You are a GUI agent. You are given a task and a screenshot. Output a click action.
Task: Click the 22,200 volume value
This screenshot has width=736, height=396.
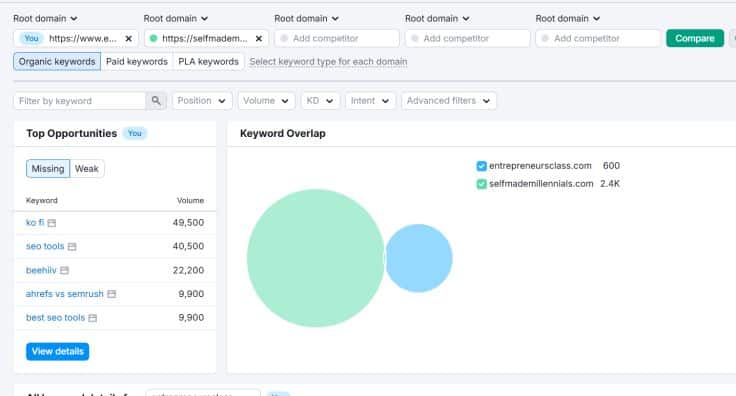(188, 270)
